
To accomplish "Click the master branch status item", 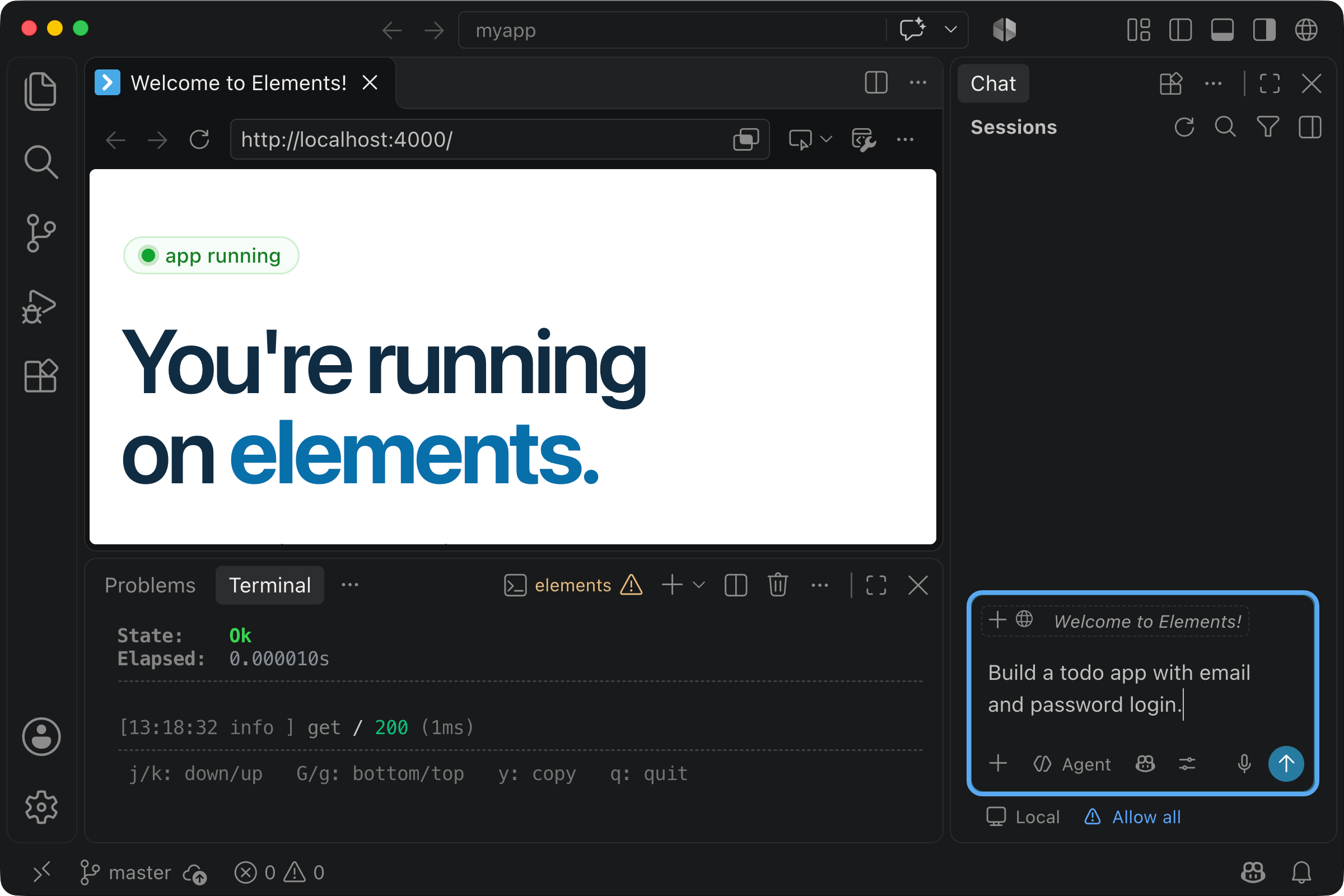I will [125, 872].
